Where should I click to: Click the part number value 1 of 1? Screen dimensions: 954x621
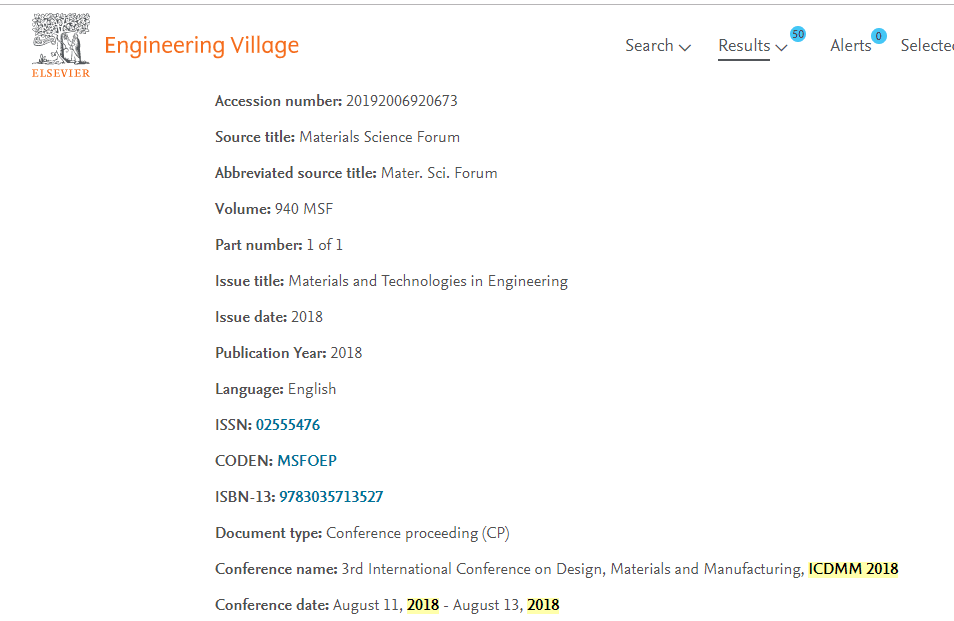click(x=324, y=245)
